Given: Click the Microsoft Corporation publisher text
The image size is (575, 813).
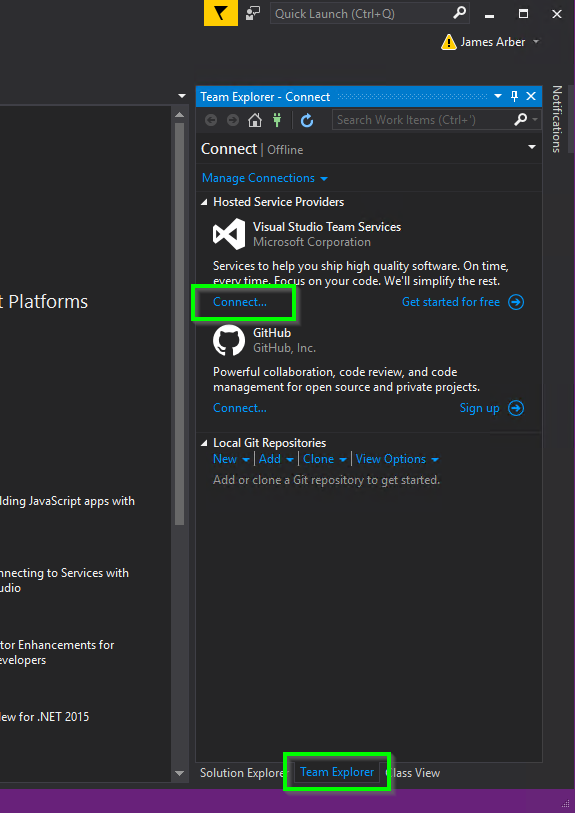Looking at the screenshot, I should click(x=312, y=242).
